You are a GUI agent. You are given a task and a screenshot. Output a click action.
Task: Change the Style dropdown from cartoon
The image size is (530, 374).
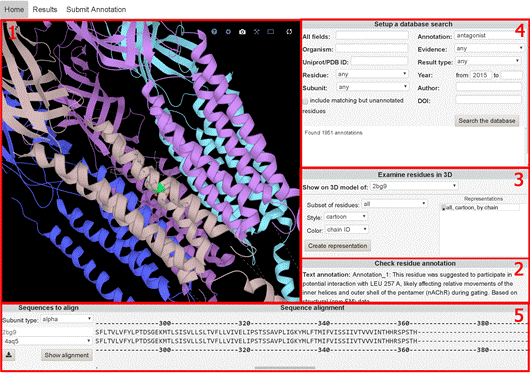coord(346,217)
